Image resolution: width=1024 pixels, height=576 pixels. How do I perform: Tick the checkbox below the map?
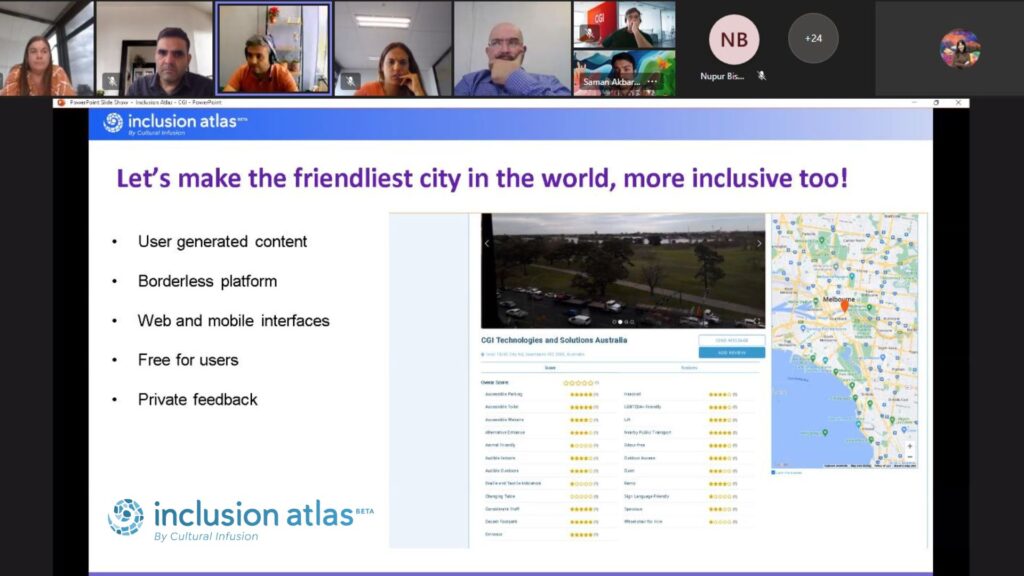(x=774, y=472)
